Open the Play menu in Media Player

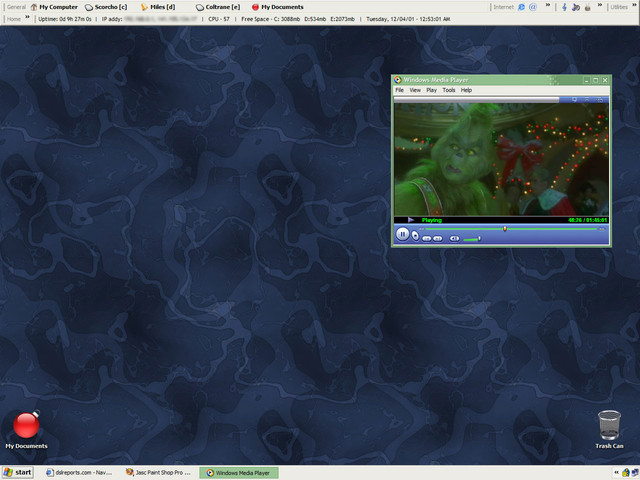(x=431, y=90)
